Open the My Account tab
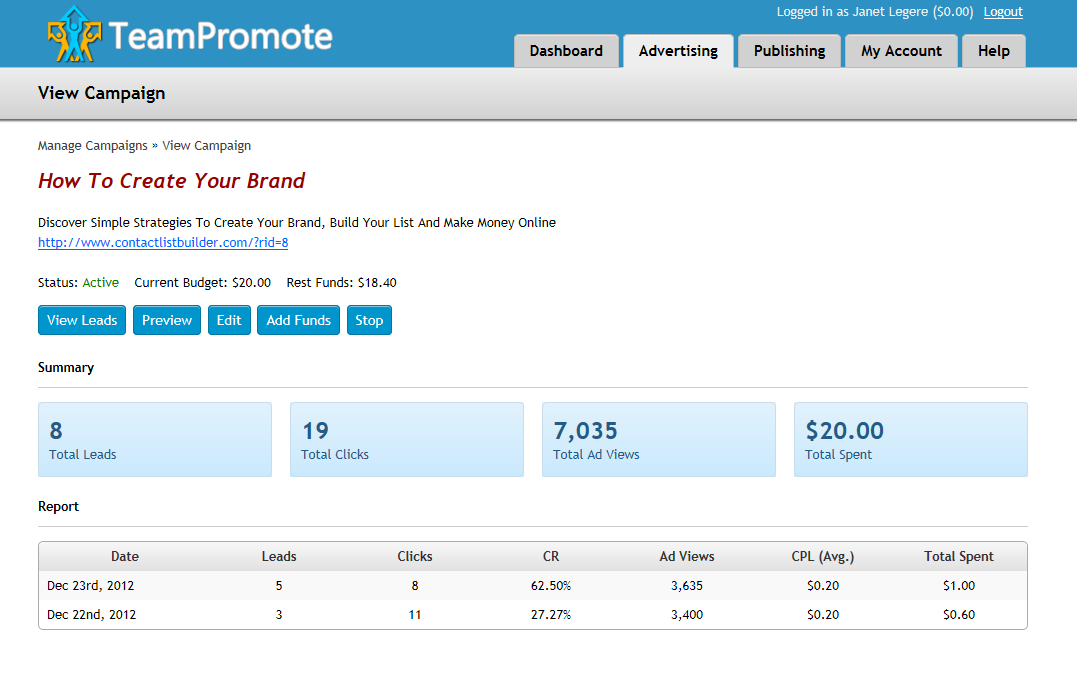1077x677 pixels. pos(901,51)
